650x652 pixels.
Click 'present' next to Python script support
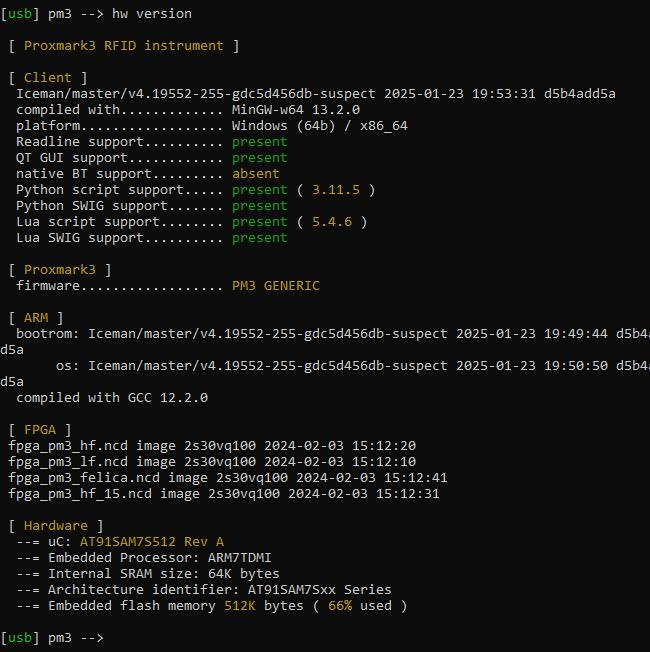[260, 190]
